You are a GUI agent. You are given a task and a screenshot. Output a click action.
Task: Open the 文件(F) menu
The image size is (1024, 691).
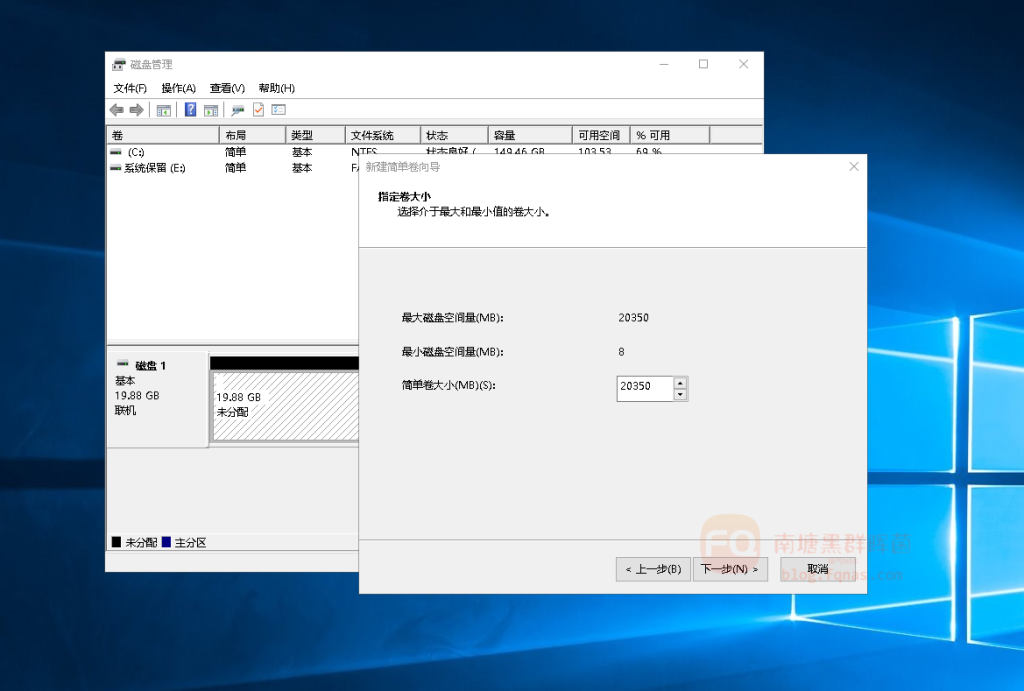130,88
